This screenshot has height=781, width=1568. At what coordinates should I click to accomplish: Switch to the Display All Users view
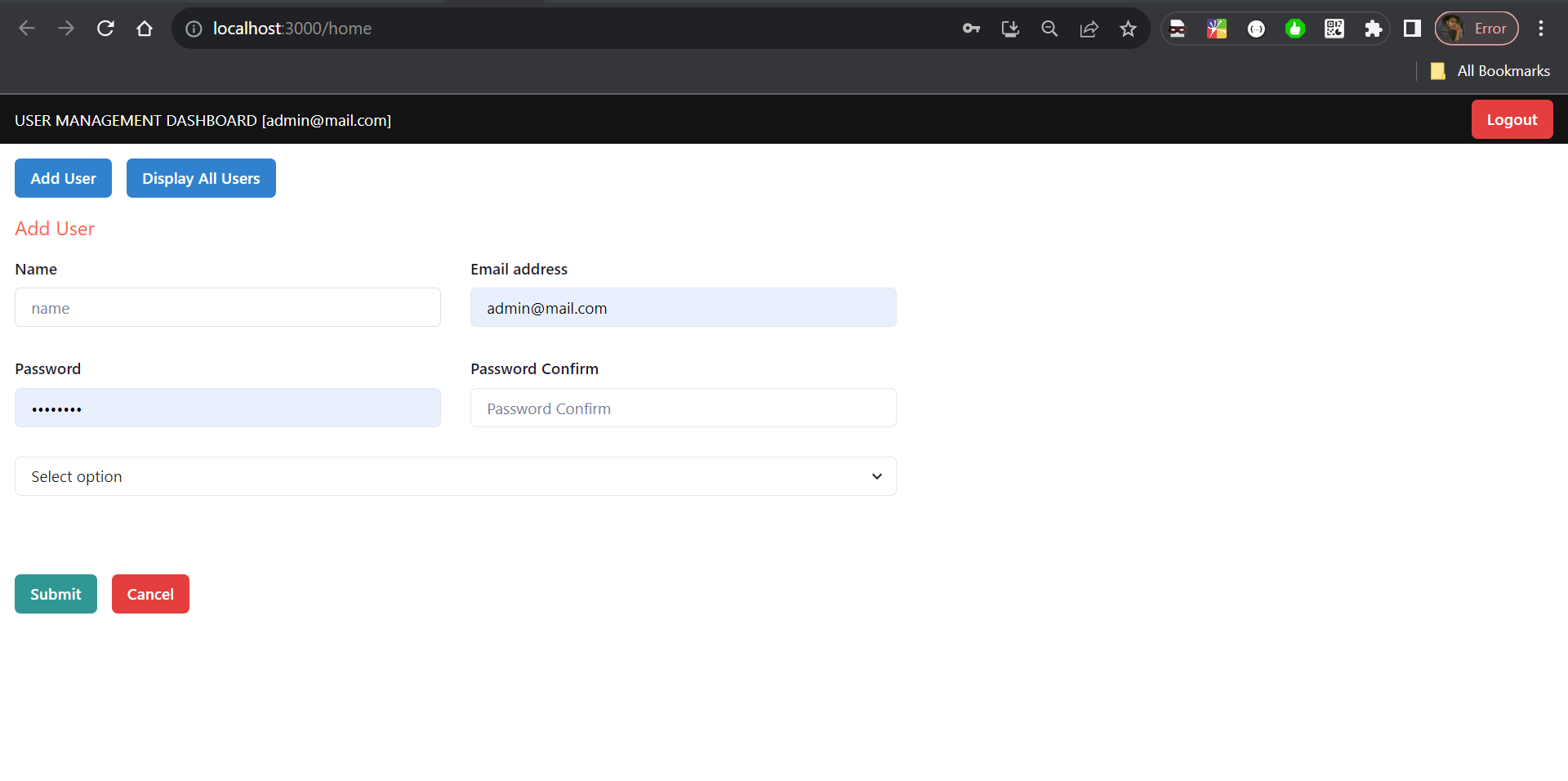[x=201, y=178]
